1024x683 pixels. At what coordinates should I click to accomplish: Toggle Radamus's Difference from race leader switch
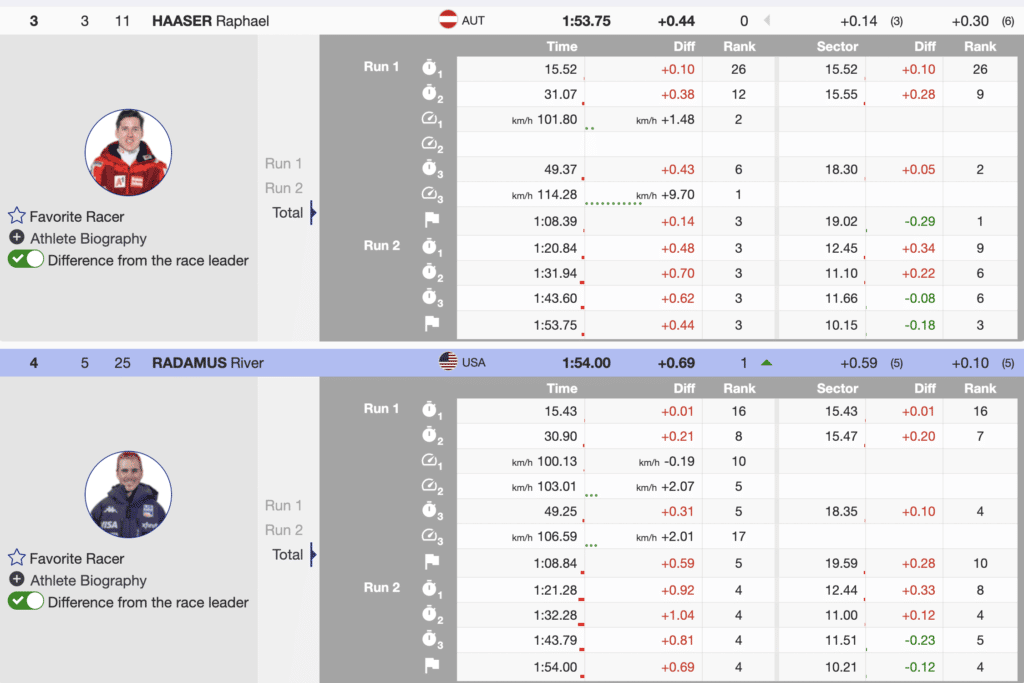coord(26,602)
